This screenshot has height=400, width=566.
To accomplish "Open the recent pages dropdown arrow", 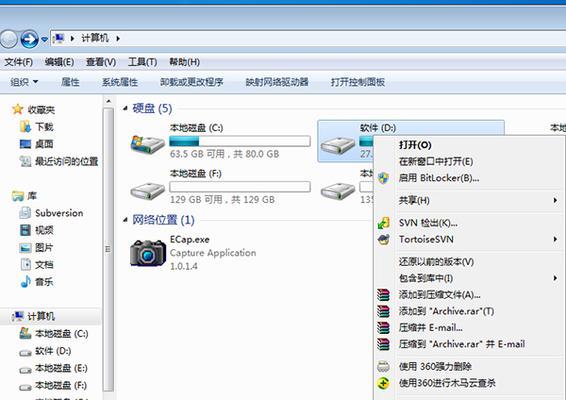I will [x=44, y=39].
